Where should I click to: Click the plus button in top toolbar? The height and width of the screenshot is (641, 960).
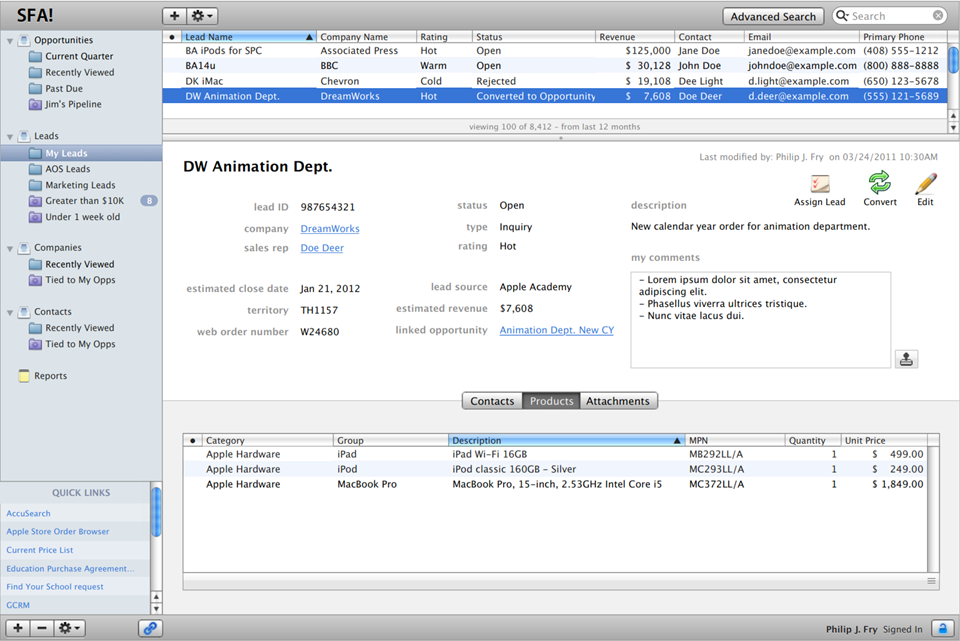coord(176,16)
